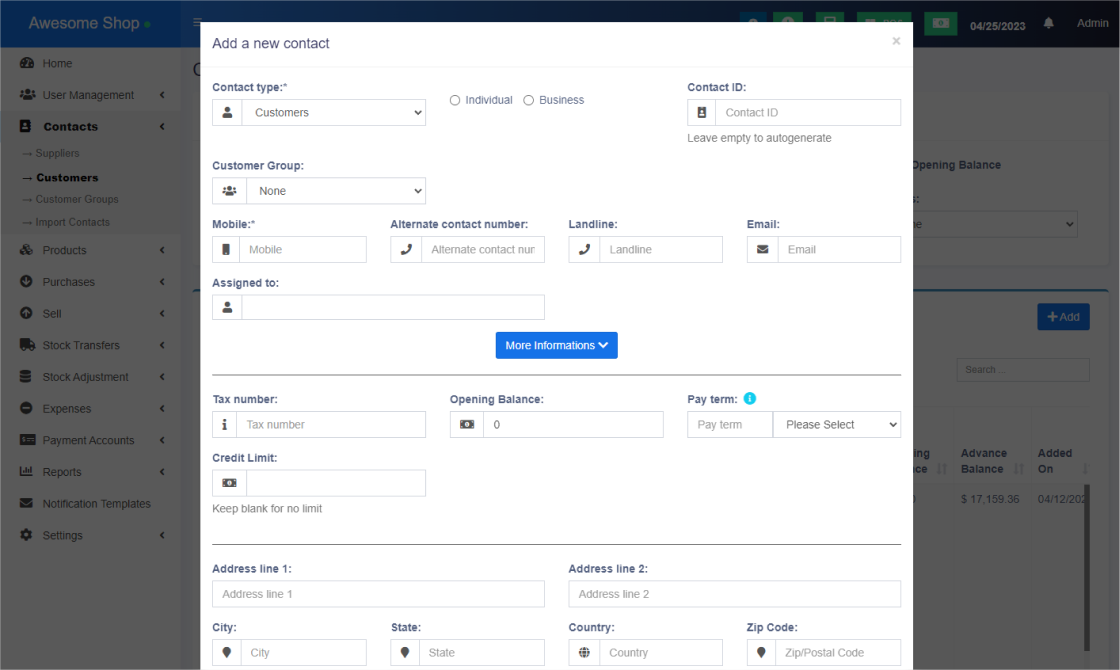Close the Add a new contact dialog
Viewport: 1120px width, 670px height.
point(896,41)
